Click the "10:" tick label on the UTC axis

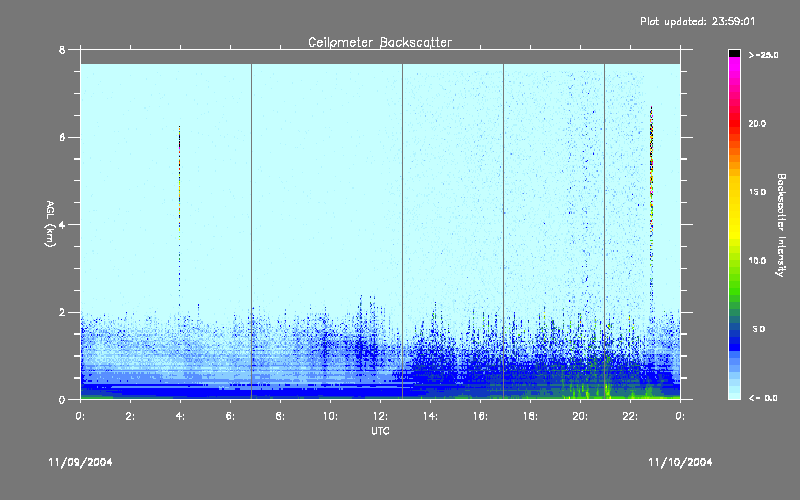(x=330, y=416)
